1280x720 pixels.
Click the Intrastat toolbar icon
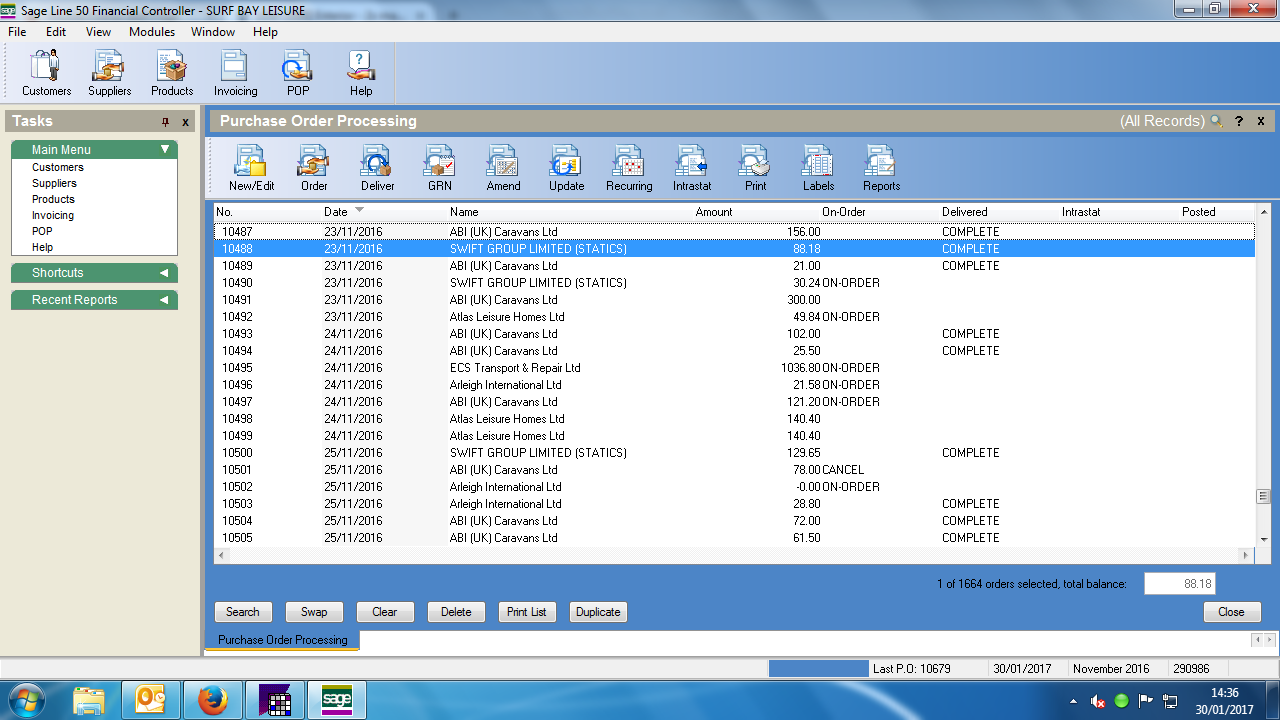pyautogui.click(x=692, y=168)
